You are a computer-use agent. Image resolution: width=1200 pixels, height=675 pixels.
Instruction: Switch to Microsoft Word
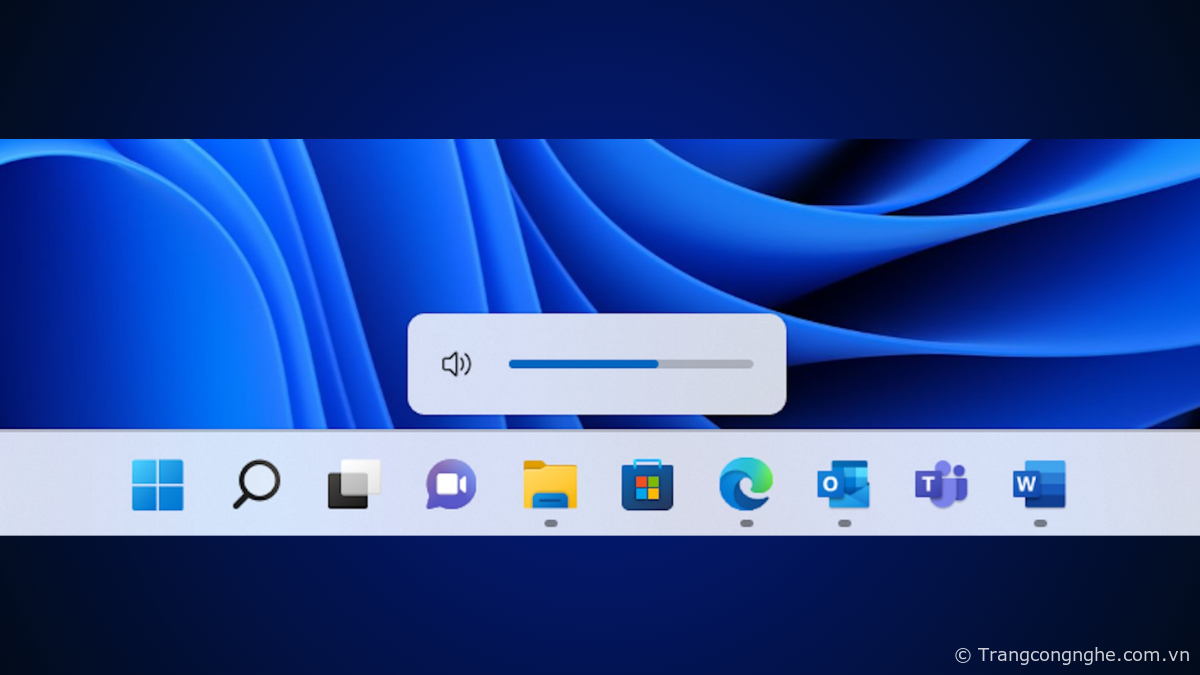[x=1039, y=485]
